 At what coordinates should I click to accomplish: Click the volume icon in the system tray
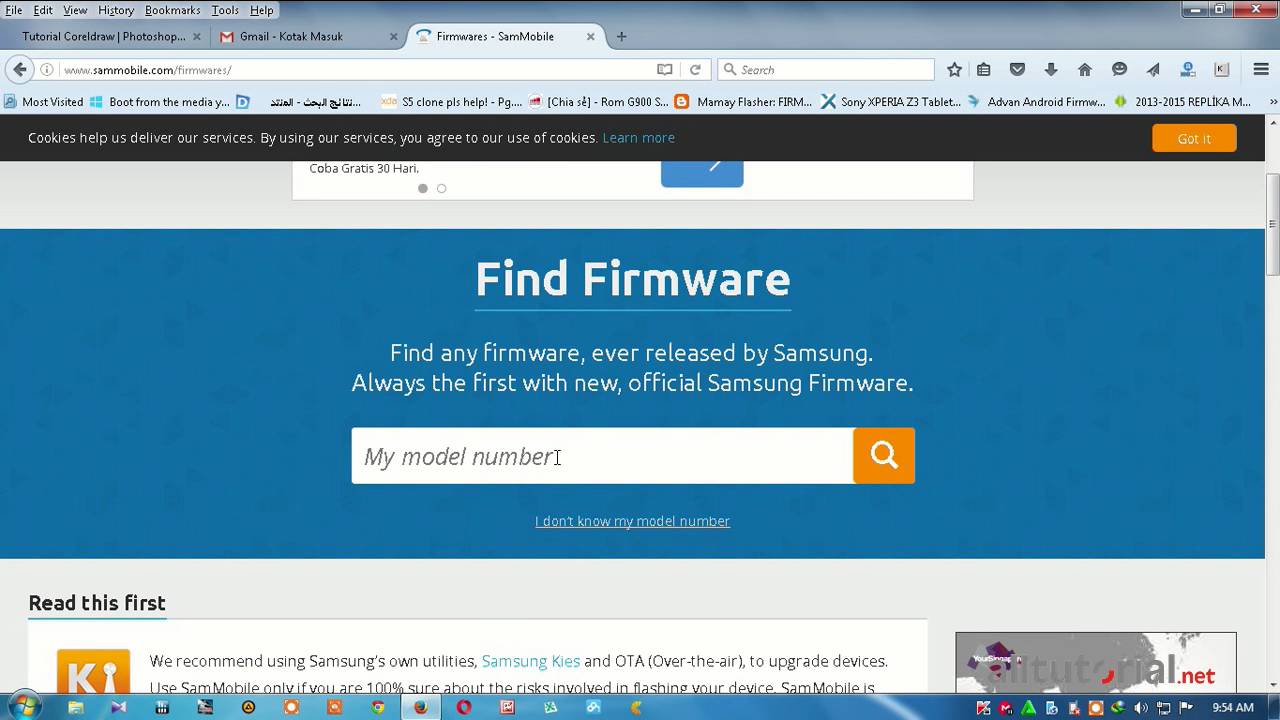pos(1141,708)
